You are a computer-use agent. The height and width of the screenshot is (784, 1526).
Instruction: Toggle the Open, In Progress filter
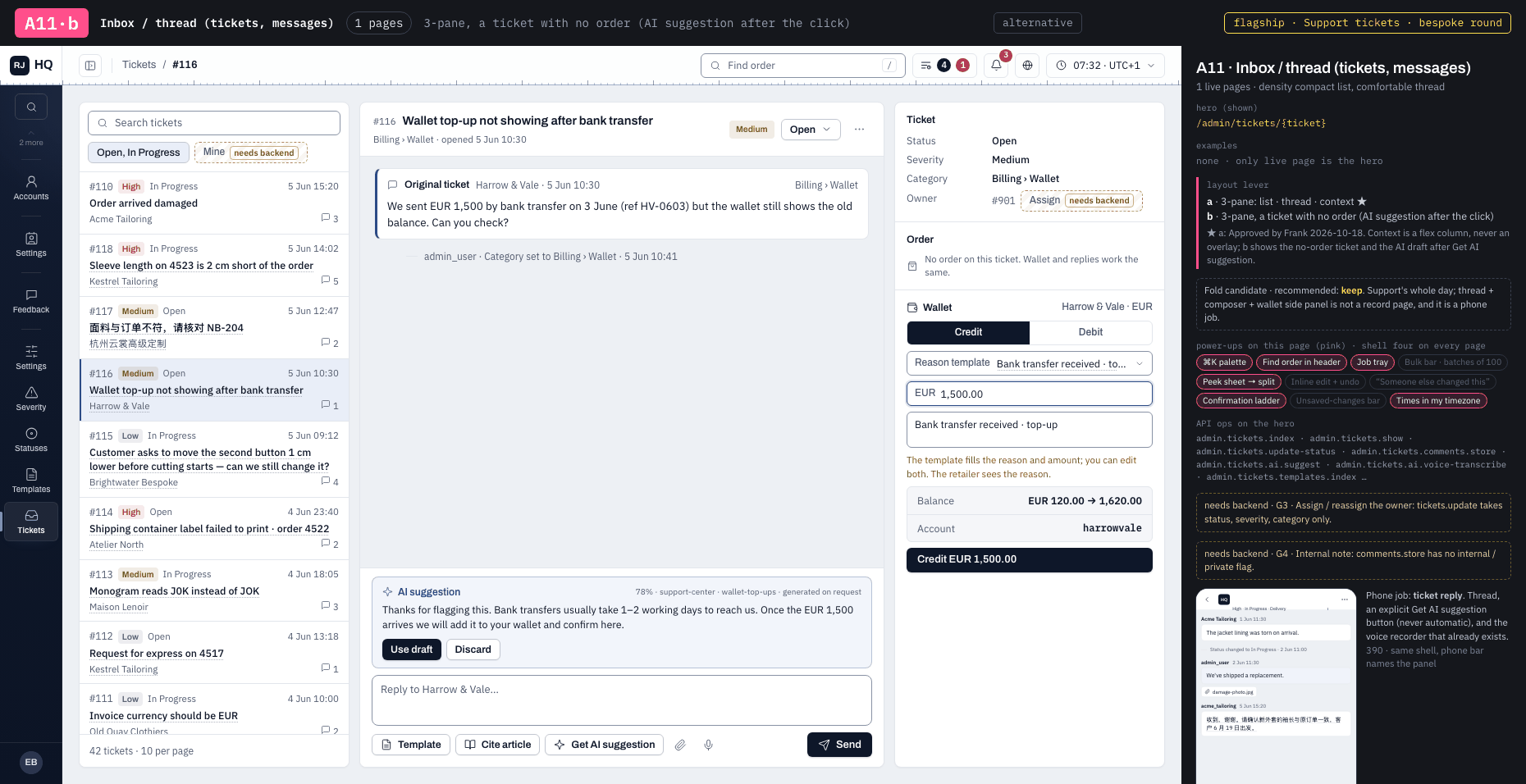click(138, 153)
